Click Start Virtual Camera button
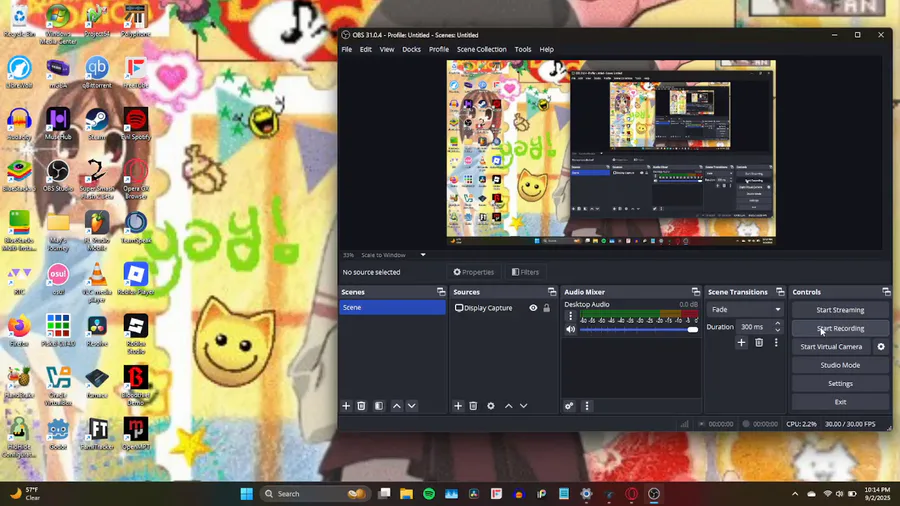The width and height of the screenshot is (900, 506). (831, 347)
